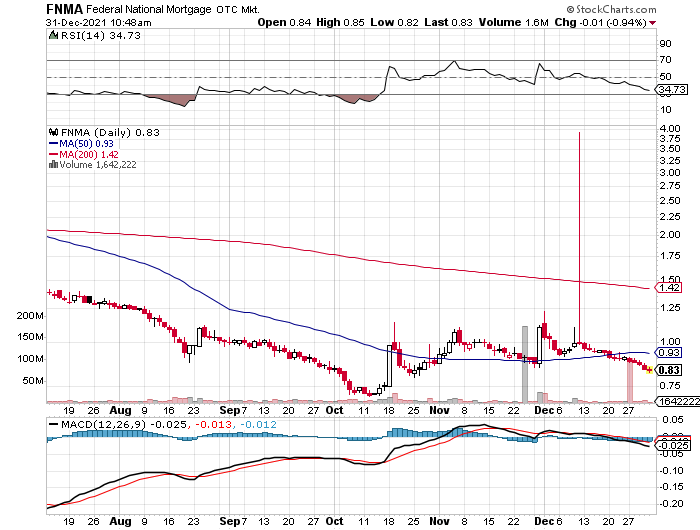Screen dimensions: 700x530
Task: Click the MA(50) 0.93 legend text
Action: coord(86,144)
